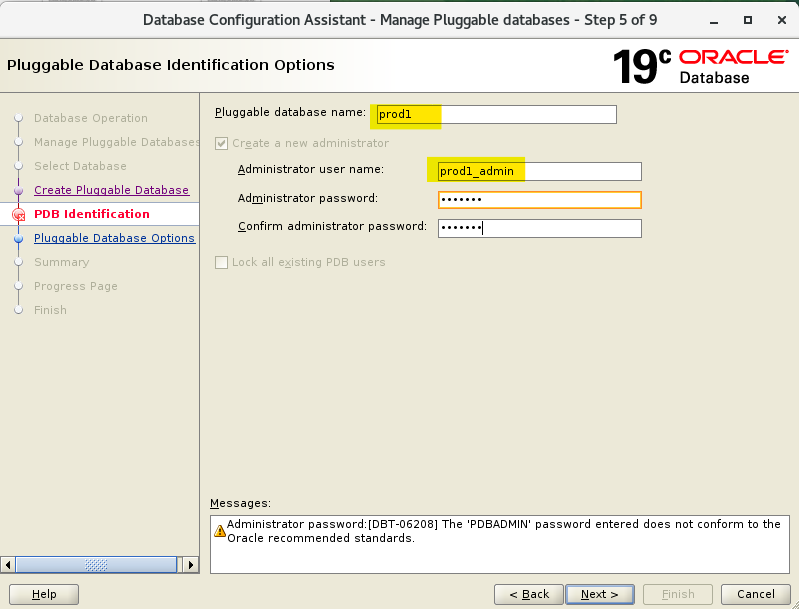This screenshot has width=799, height=609.
Task: Click the warning icon in Messages
Action: pos(220,531)
